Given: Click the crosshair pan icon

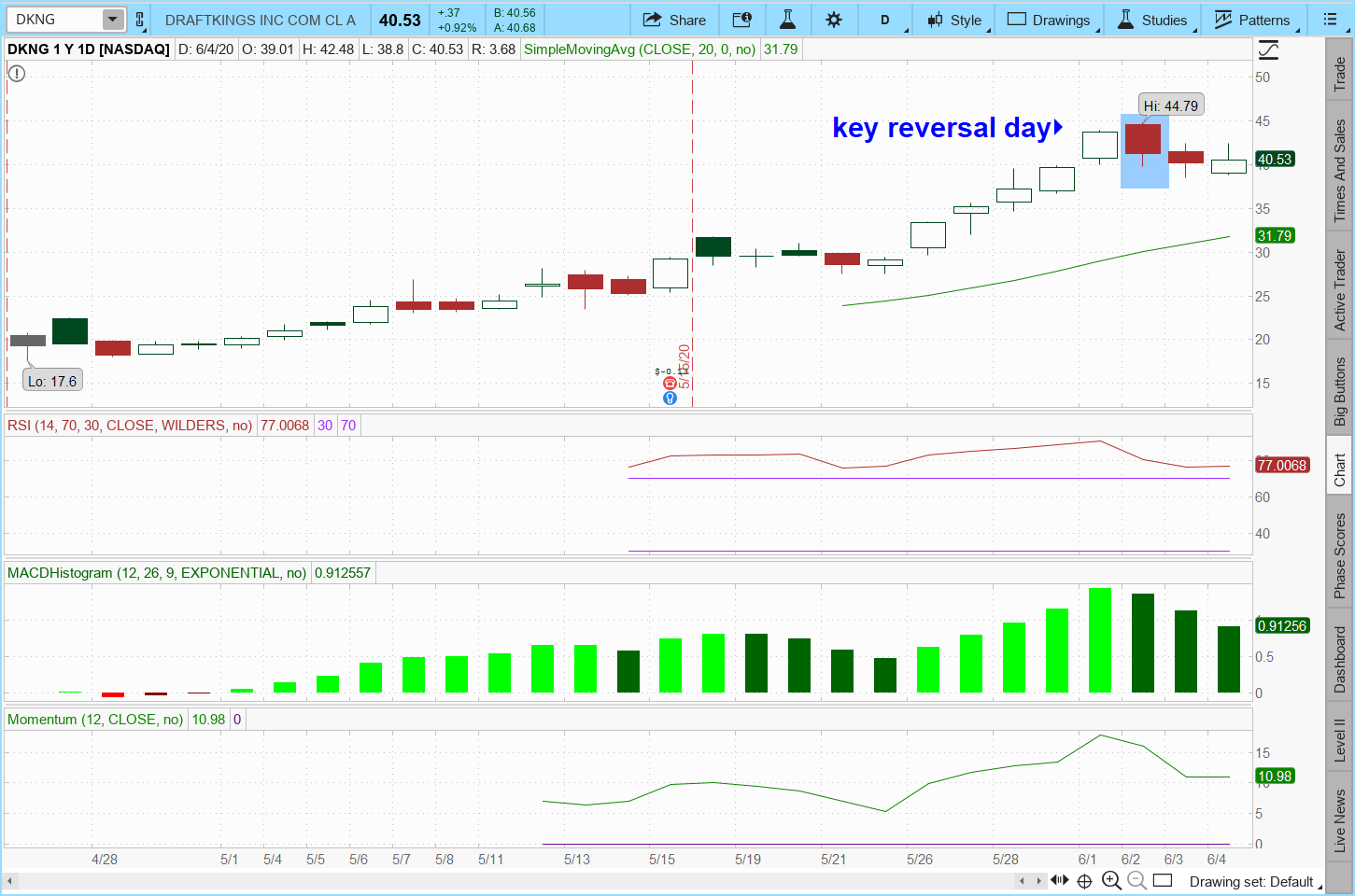Looking at the screenshot, I should point(1085,881).
